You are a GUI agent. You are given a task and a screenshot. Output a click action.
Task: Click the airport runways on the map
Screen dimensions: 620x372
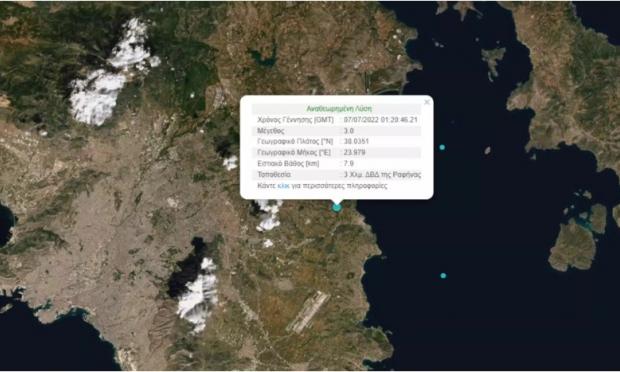click(308, 312)
